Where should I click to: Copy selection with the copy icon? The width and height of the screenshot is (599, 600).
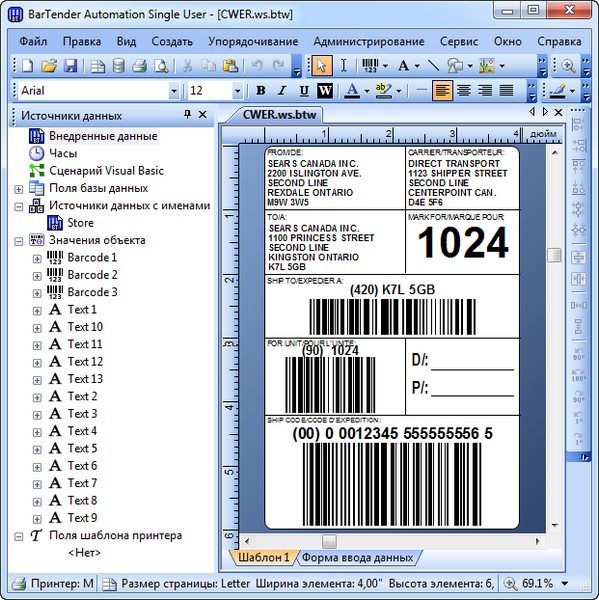coord(209,66)
